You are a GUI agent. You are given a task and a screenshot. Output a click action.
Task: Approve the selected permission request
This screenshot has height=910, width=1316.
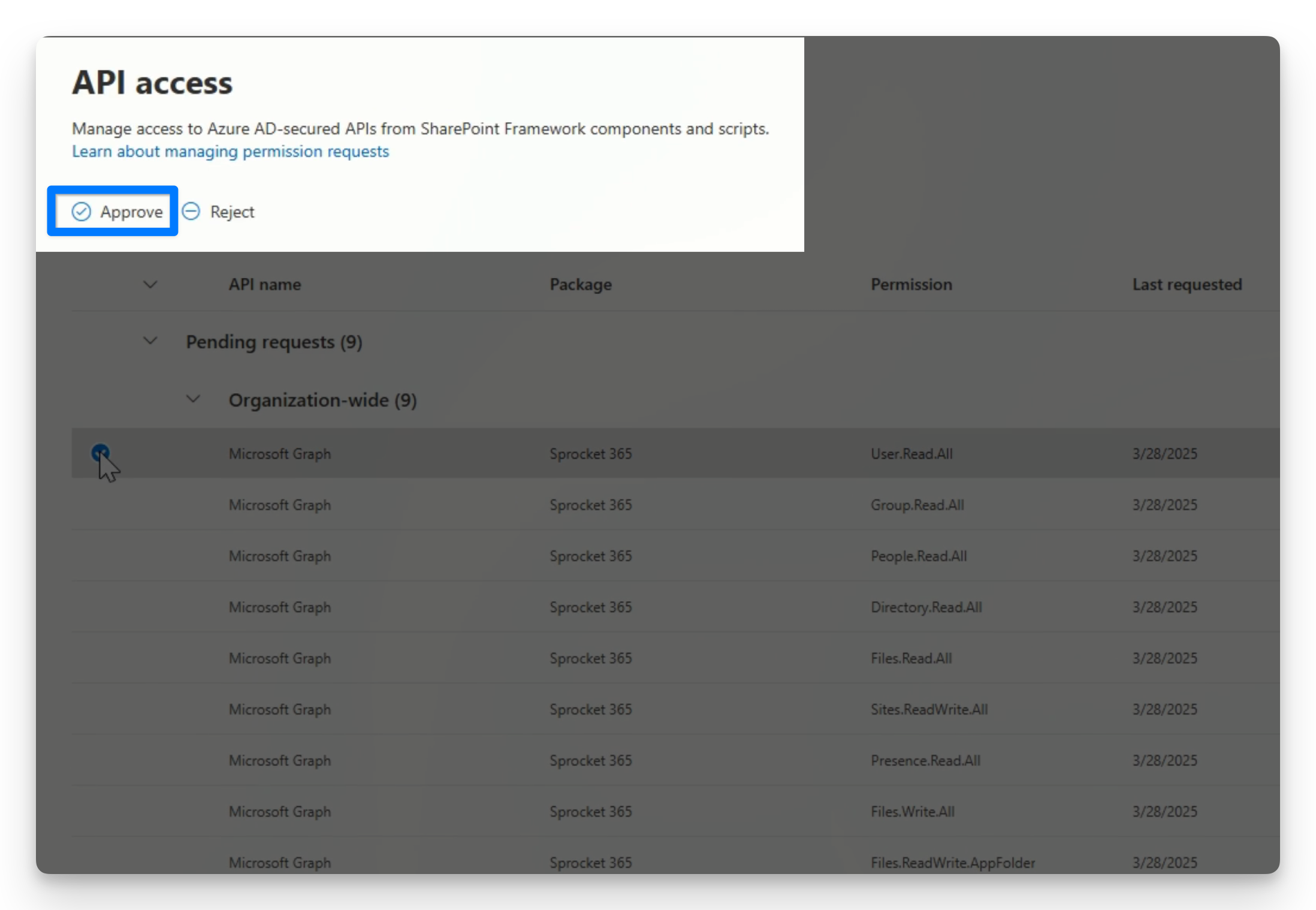point(113,211)
